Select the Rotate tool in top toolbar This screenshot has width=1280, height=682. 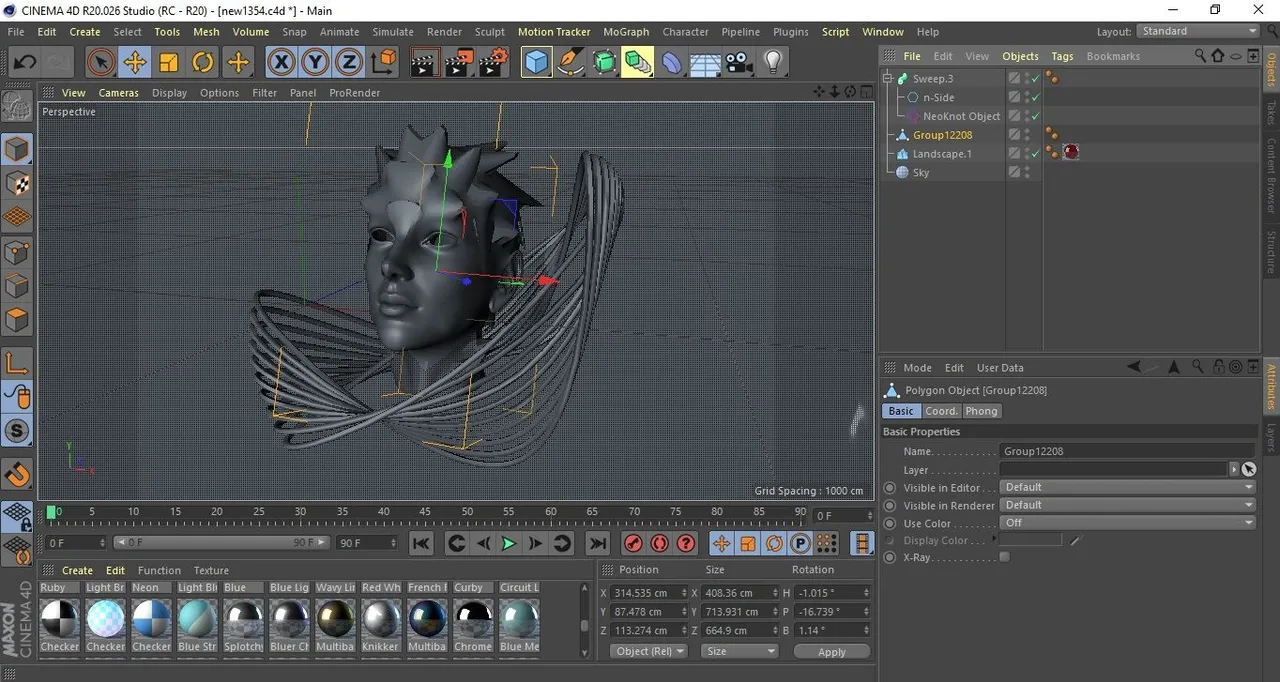tap(203, 63)
